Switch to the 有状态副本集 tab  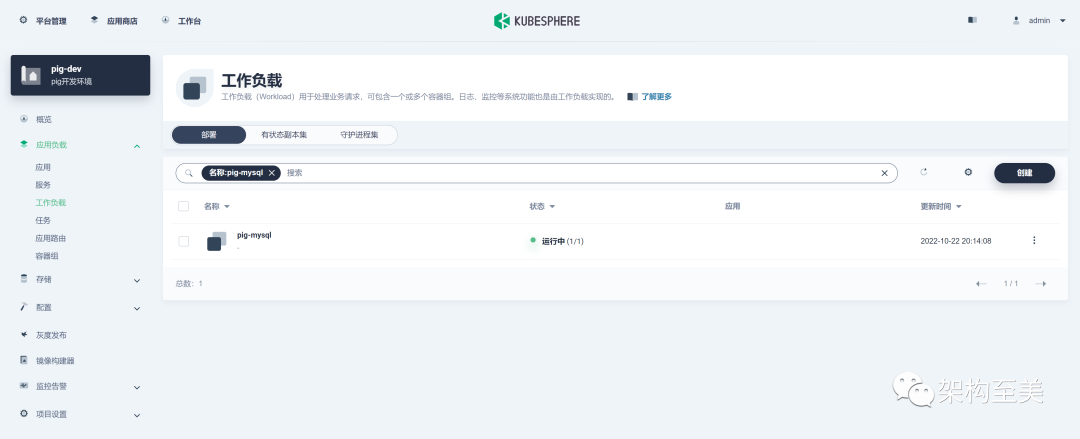point(284,135)
